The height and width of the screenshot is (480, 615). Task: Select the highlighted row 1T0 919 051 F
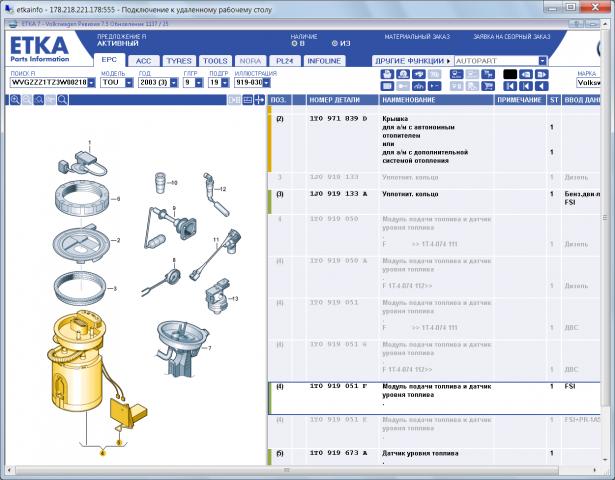click(433, 398)
